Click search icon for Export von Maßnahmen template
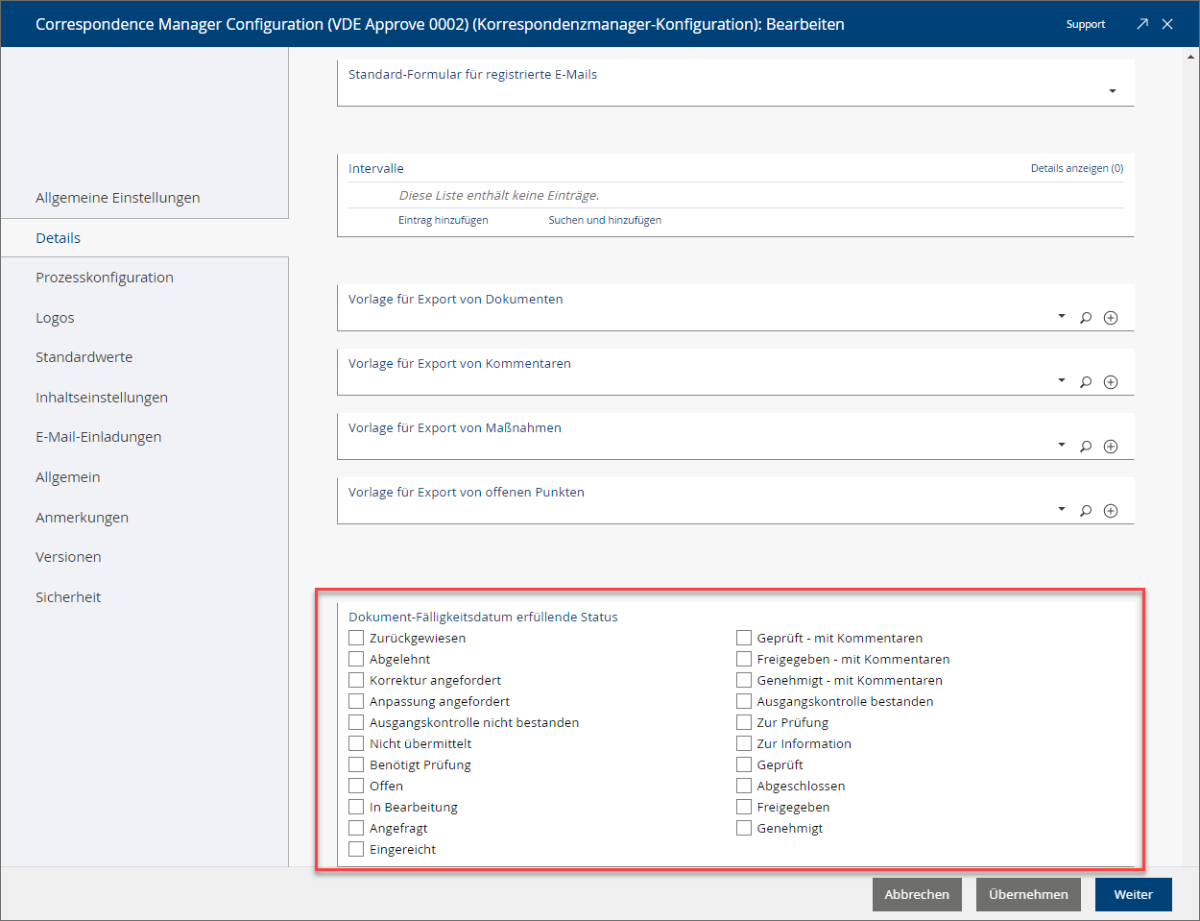This screenshot has height=921, width=1200. click(1086, 447)
